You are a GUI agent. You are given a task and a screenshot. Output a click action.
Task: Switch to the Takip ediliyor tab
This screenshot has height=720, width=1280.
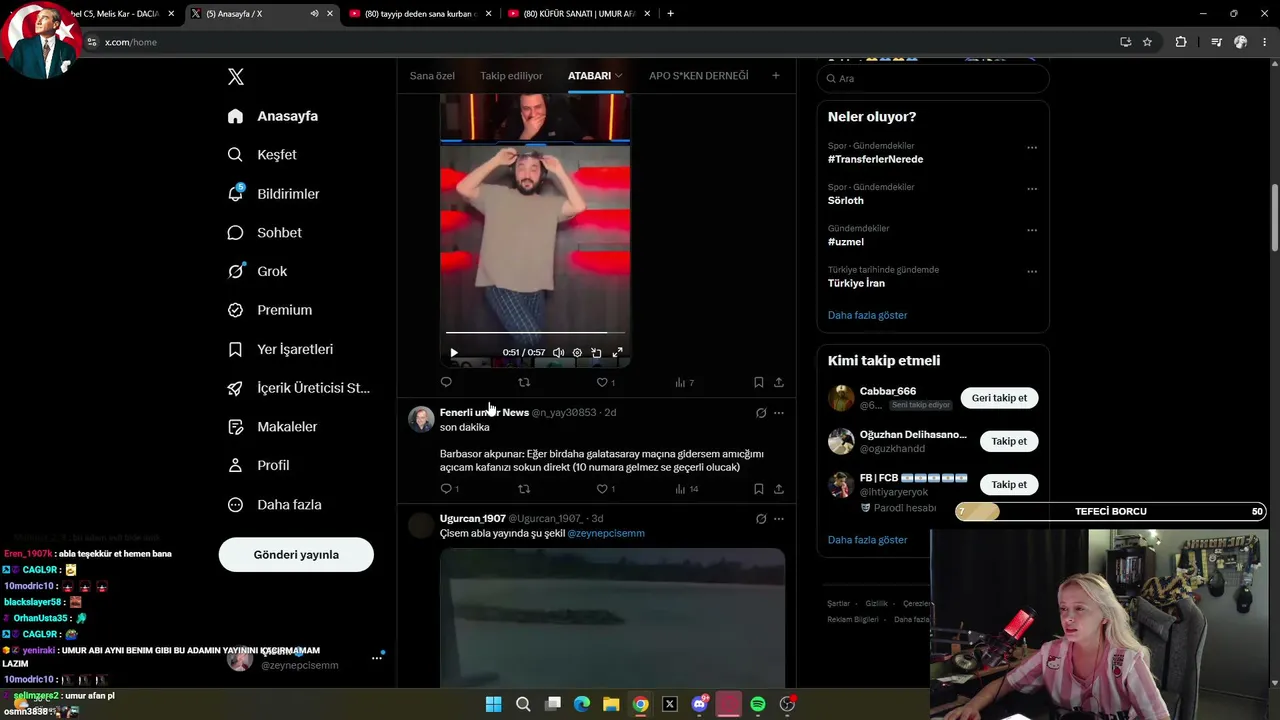click(x=511, y=76)
